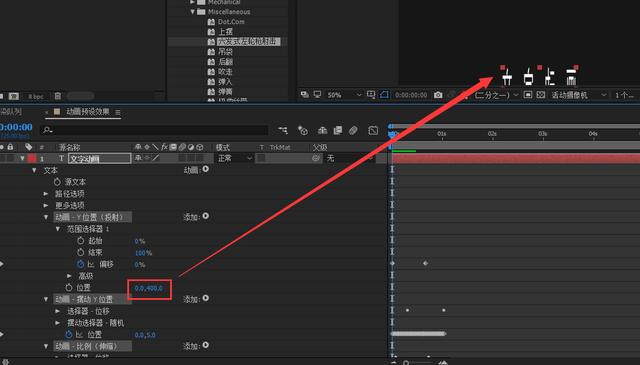640x365 pixels.
Task: Click the TrkMat column header
Action: (x=280, y=147)
